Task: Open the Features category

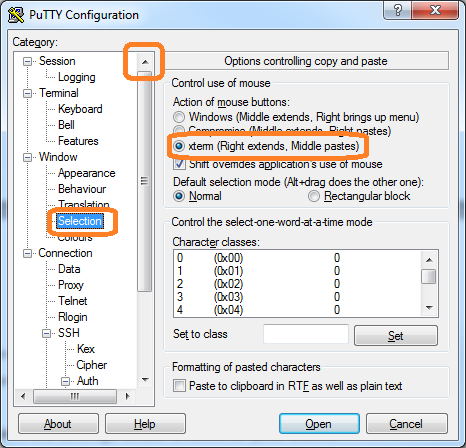Action: tap(78, 141)
